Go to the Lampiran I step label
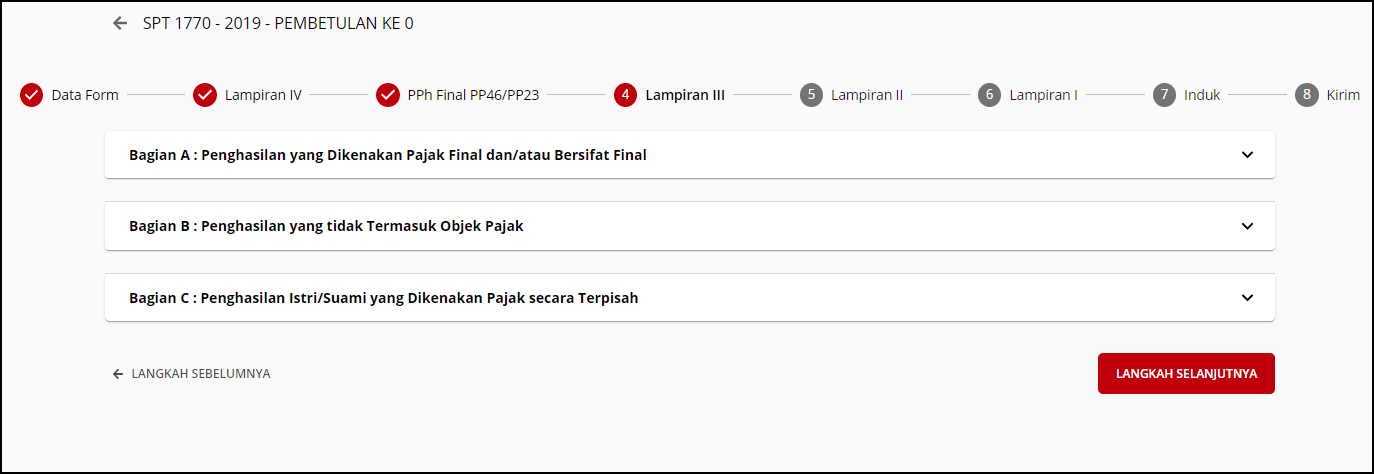This screenshot has height=474, width=1374. coord(1043,96)
